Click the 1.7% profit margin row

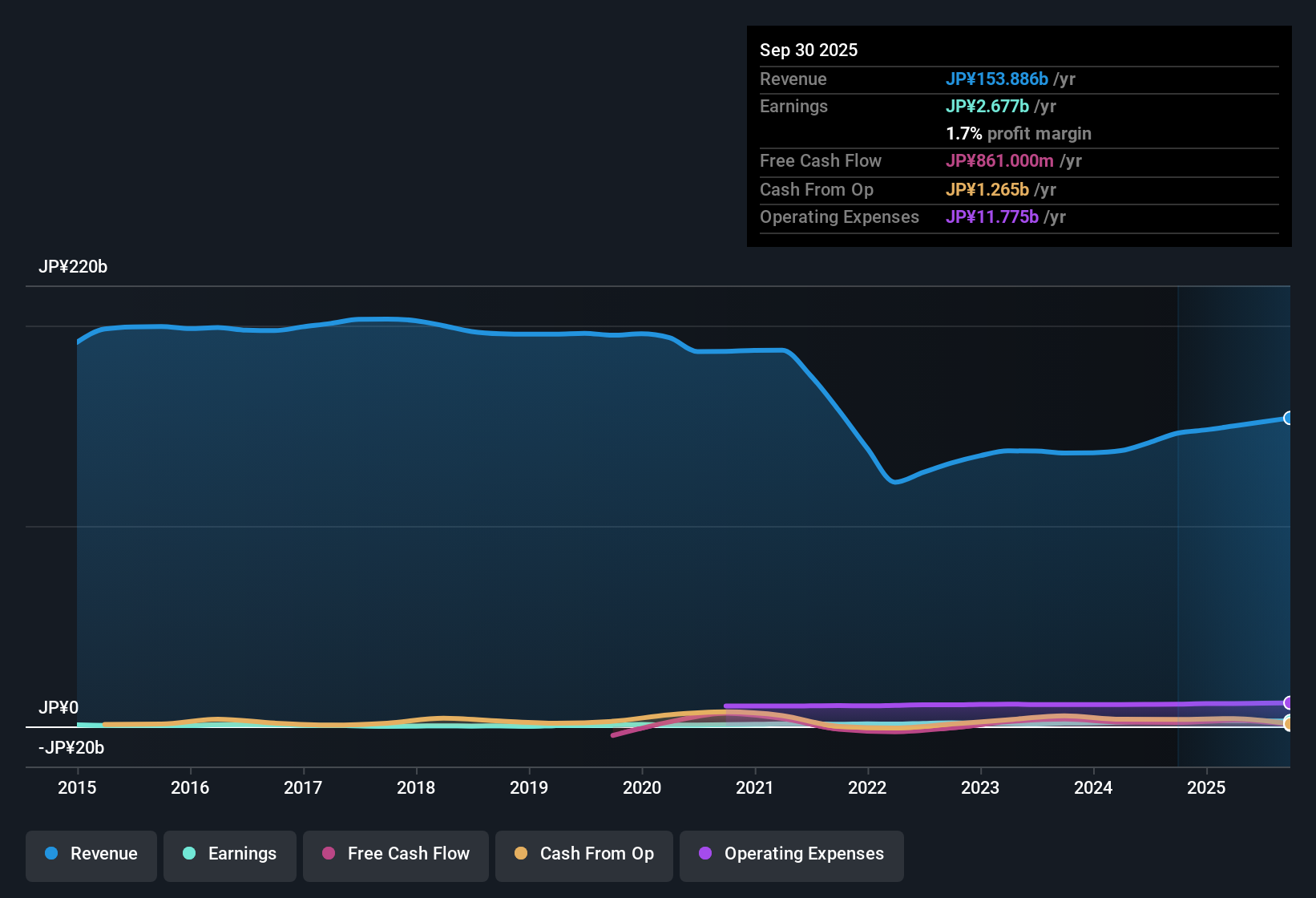pos(1019,134)
